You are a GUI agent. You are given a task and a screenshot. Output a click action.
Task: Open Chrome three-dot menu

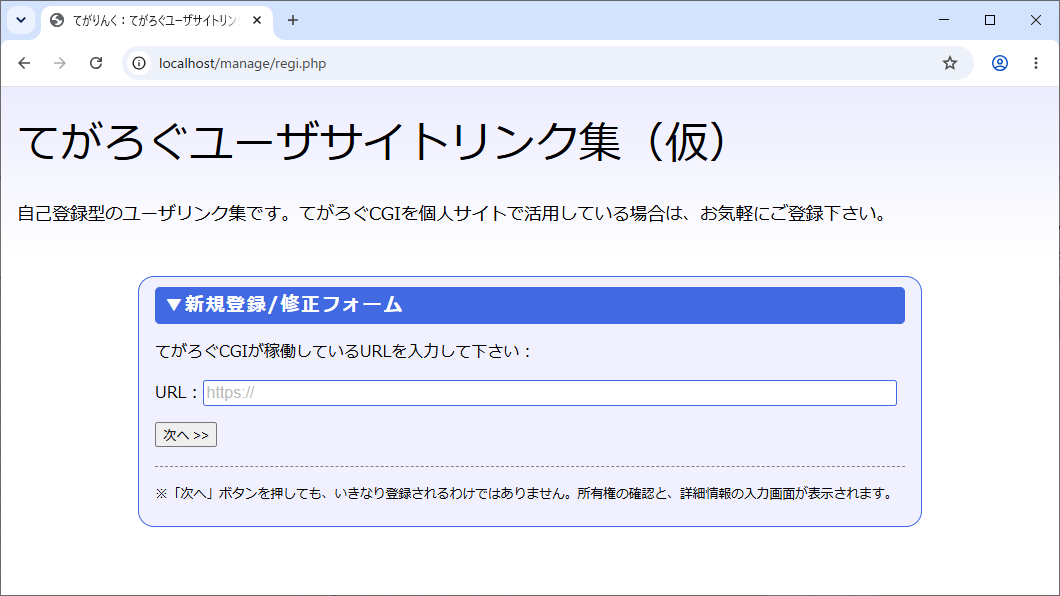[1036, 63]
